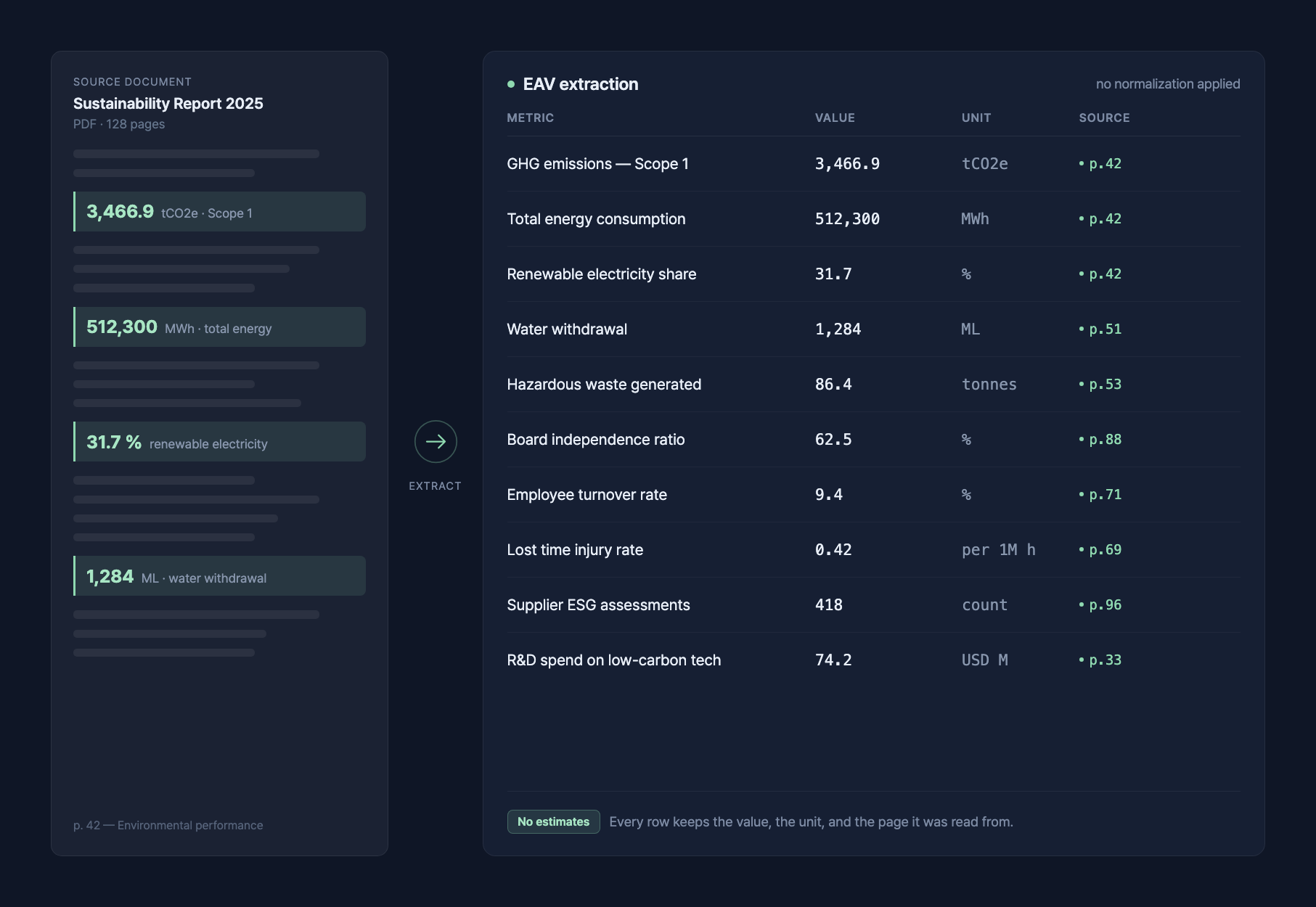The image size is (1316, 907).
Task: Click the 'count' unit cell
Action: pos(984,605)
